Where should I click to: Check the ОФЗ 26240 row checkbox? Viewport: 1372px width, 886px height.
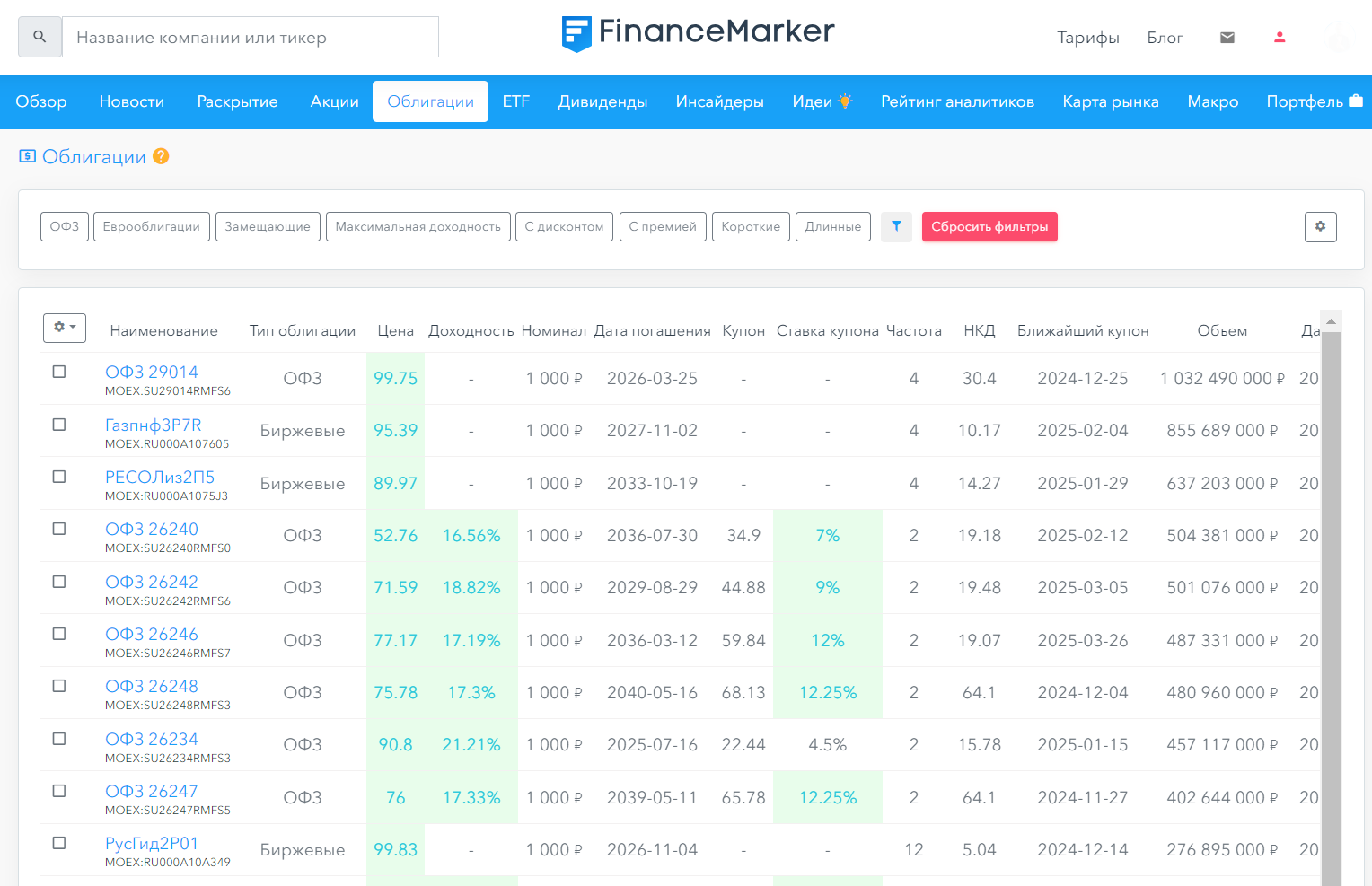coord(59,529)
